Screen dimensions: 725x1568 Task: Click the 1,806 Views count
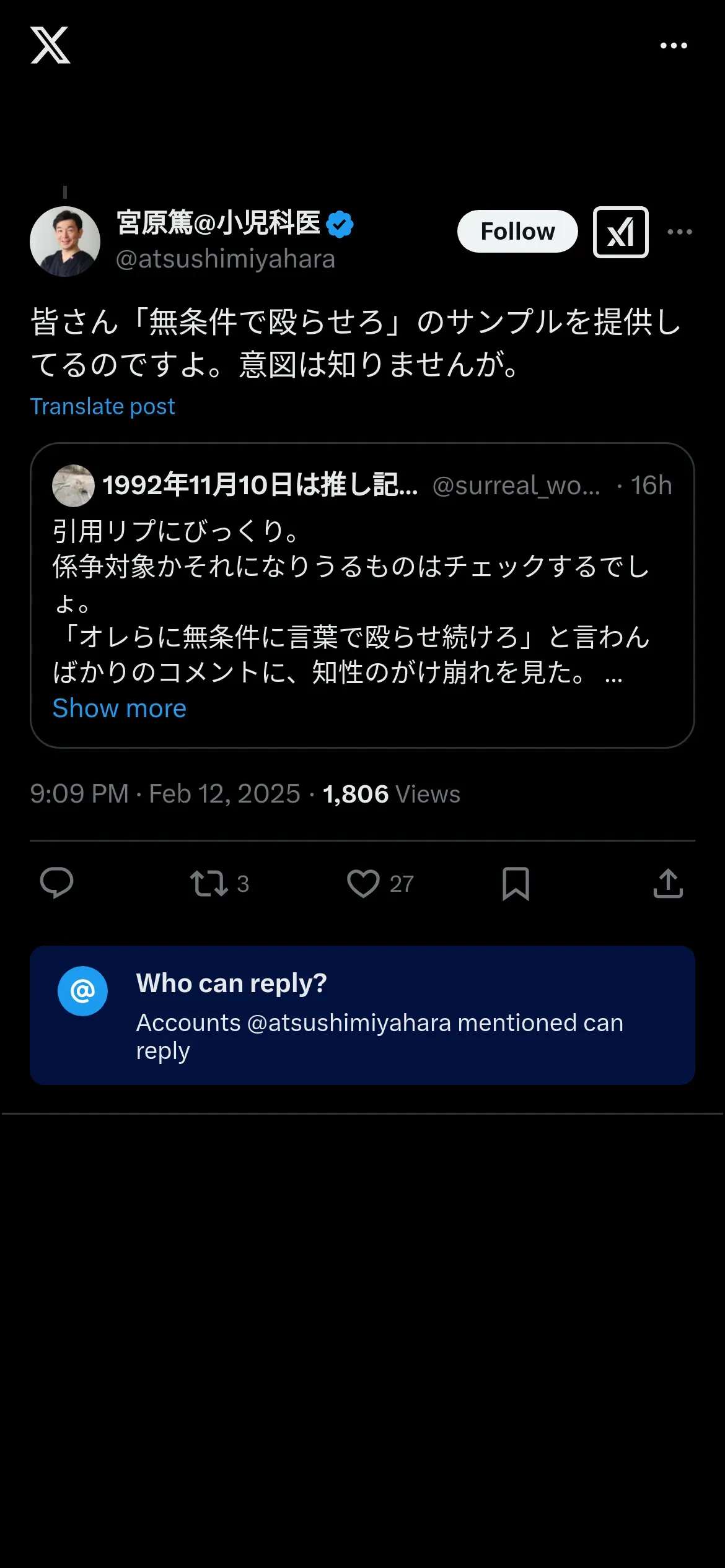392,794
